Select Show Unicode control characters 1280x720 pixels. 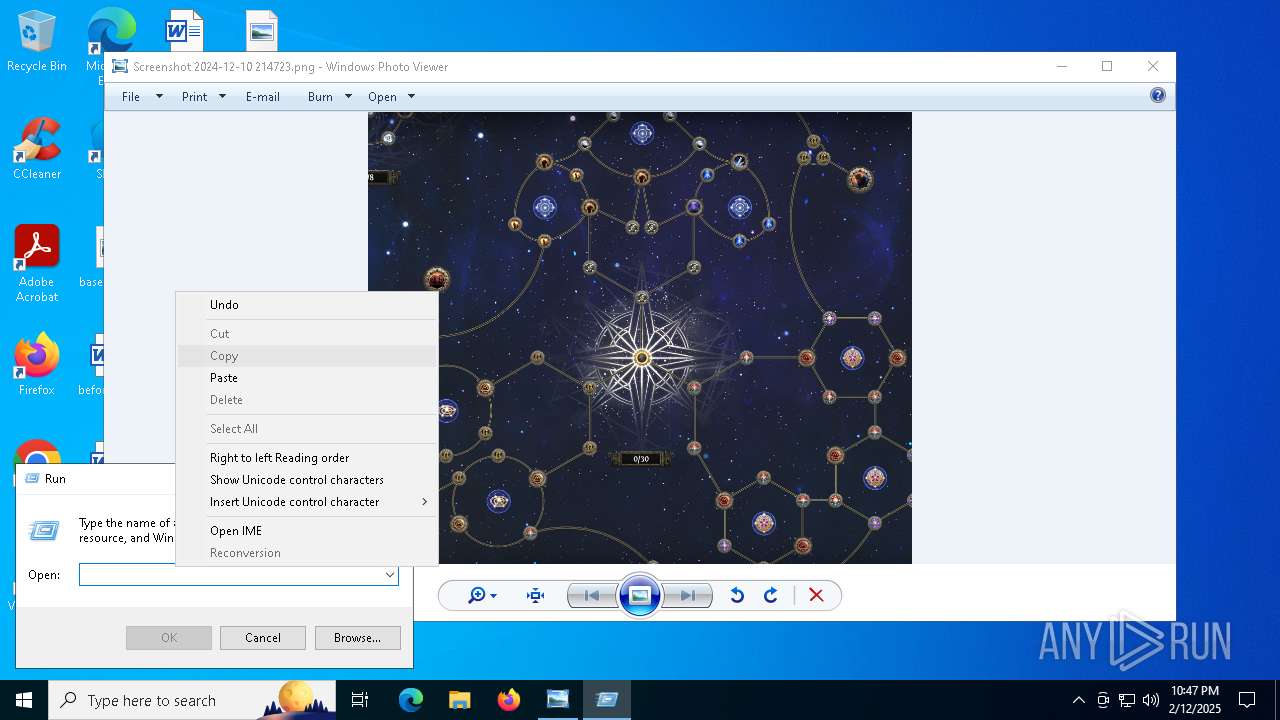(307, 480)
